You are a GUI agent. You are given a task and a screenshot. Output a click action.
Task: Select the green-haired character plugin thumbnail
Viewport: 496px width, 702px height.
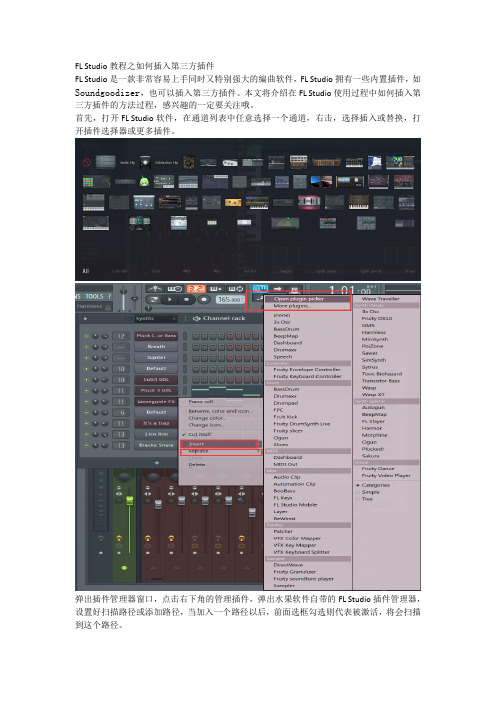coord(144,182)
